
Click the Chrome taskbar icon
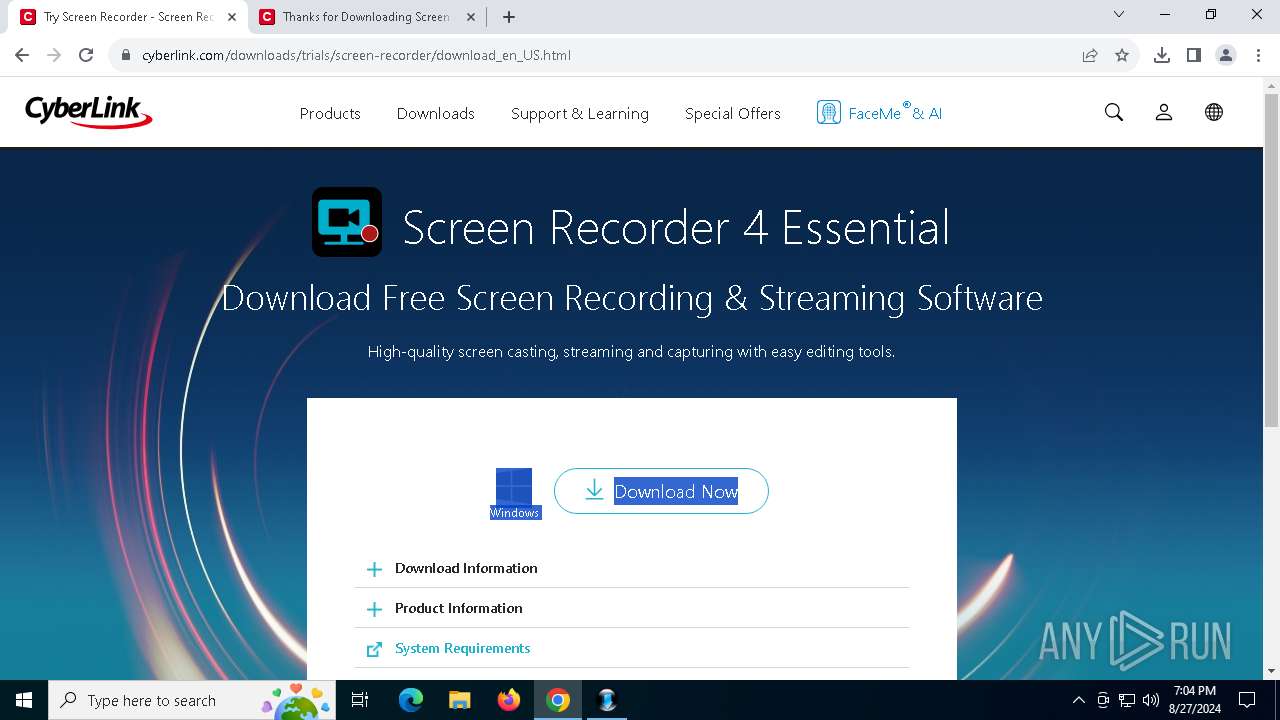558,700
